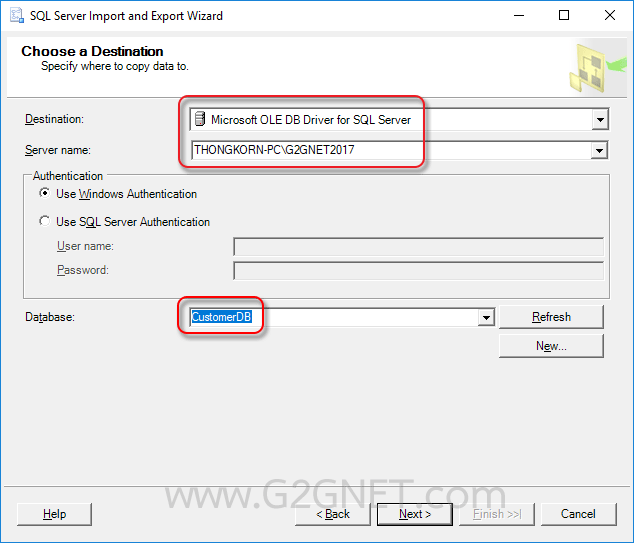This screenshot has width=634, height=543.
Task: Click the wizard icon in the title bar
Action: pyautogui.click(x=17, y=15)
